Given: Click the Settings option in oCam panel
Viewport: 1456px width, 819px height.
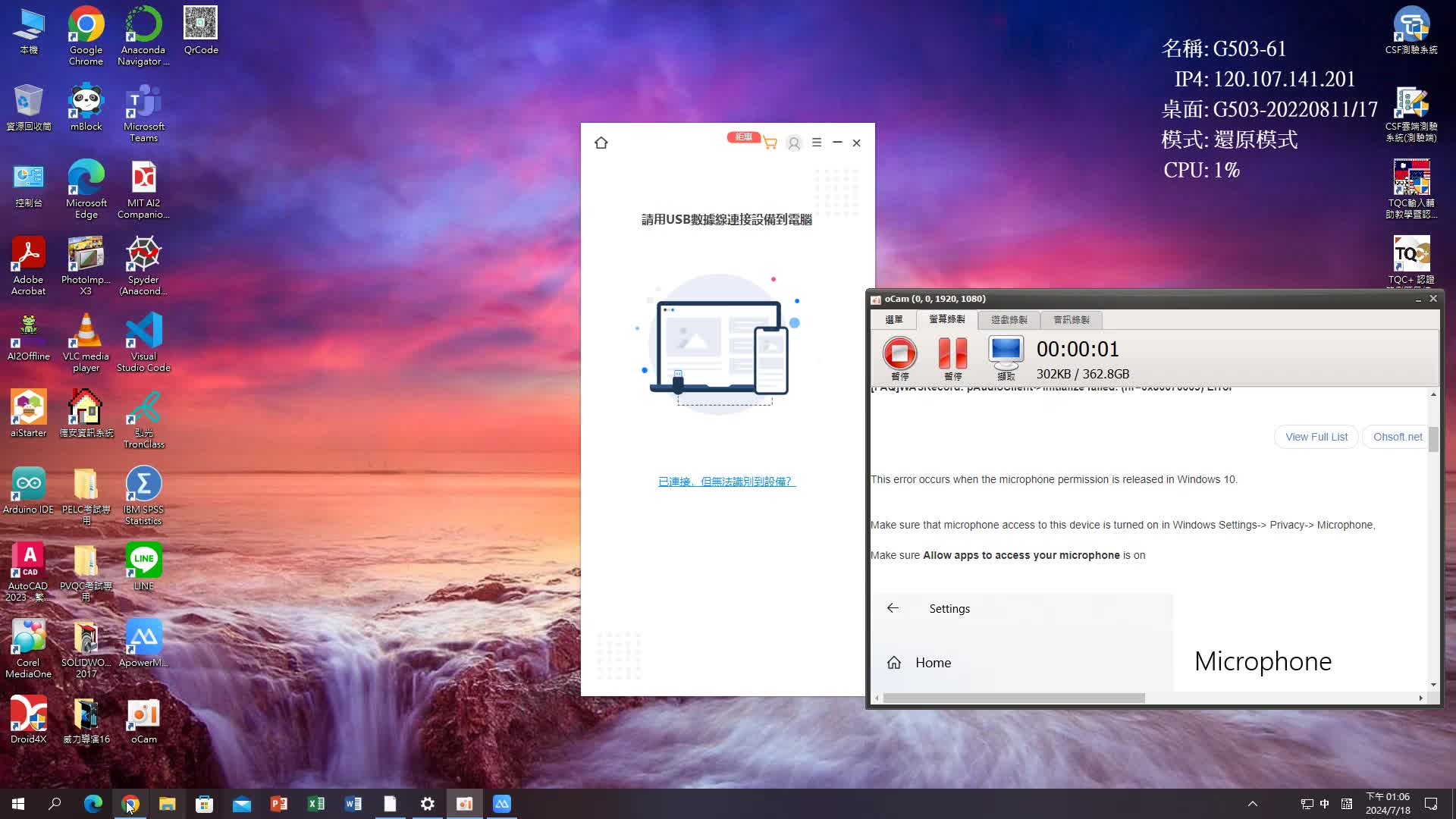Looking at the screenshot, I should coord(947,608).
